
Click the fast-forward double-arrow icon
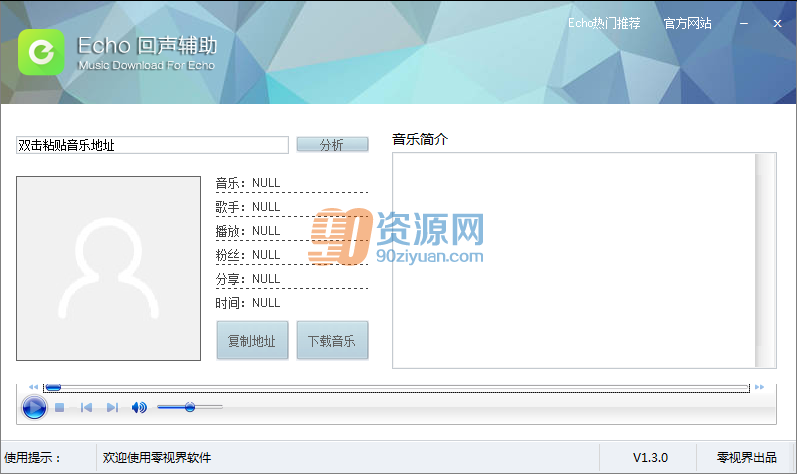click(x=759, y=387)
